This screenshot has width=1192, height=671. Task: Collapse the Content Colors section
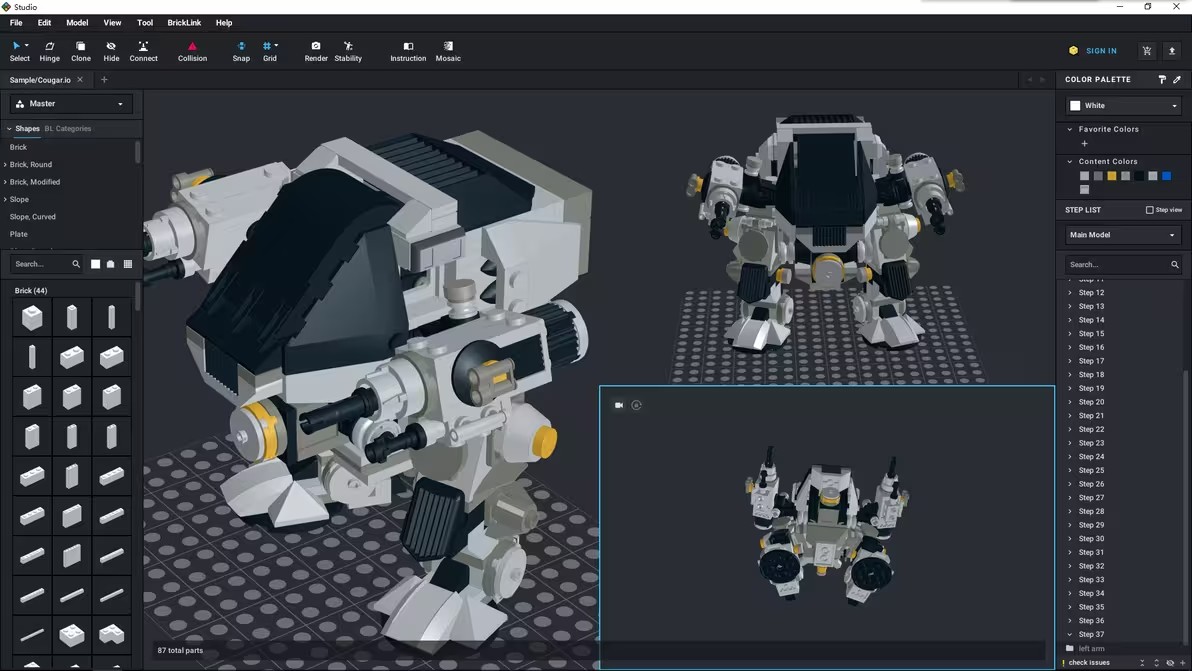click(x=1070, y=161)
